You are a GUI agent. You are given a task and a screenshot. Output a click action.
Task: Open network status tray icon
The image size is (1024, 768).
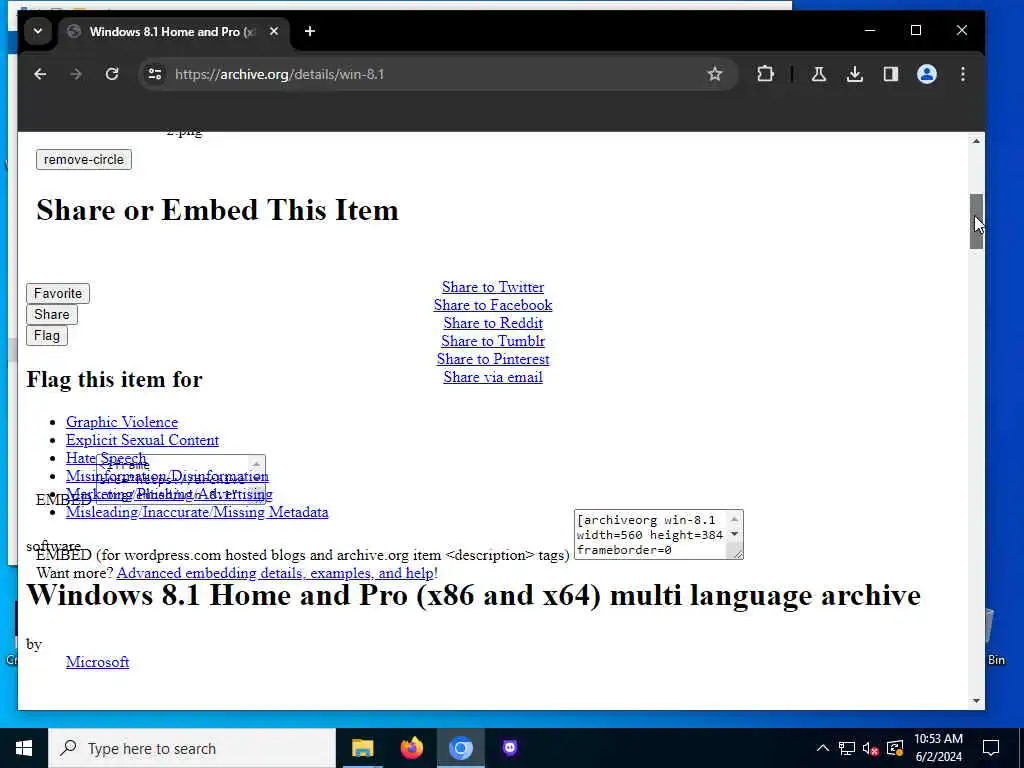point(847,748)
